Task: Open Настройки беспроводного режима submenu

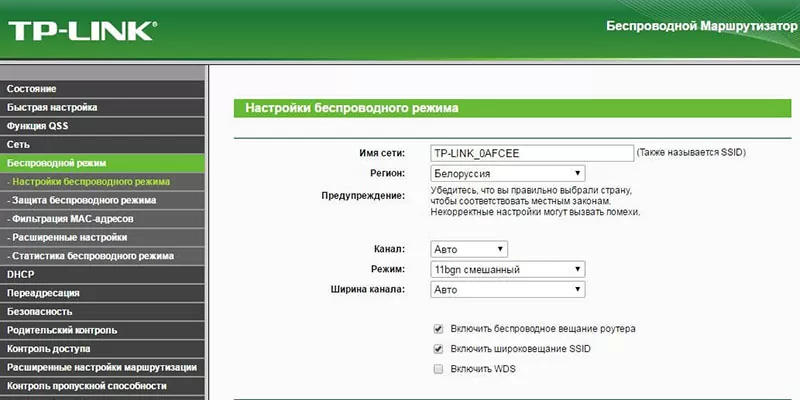Action: (x=102, y=182)
